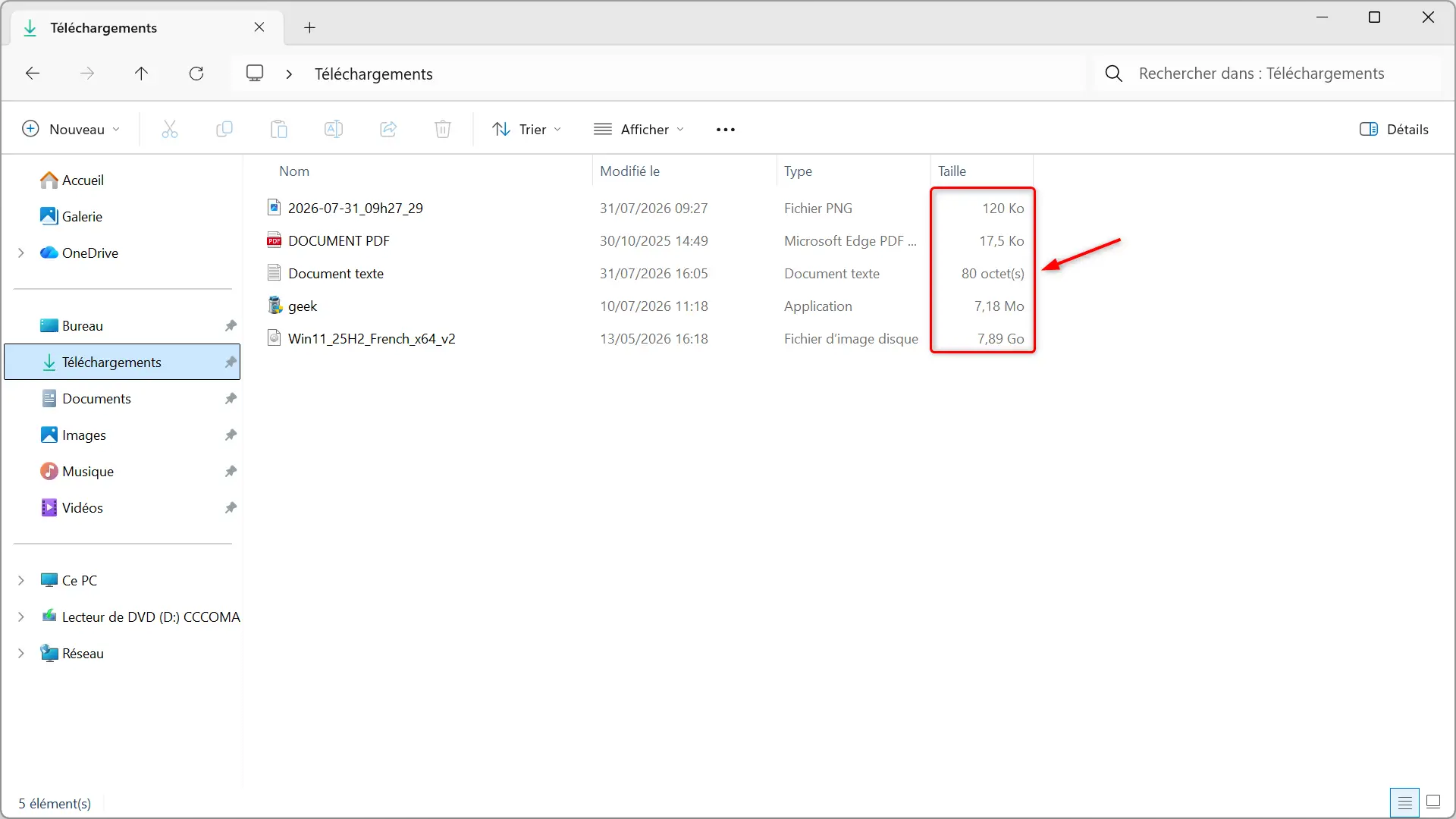Click pin icon beside Musique
Viewport: 1456px width, 819px height.
coord(231,471)
